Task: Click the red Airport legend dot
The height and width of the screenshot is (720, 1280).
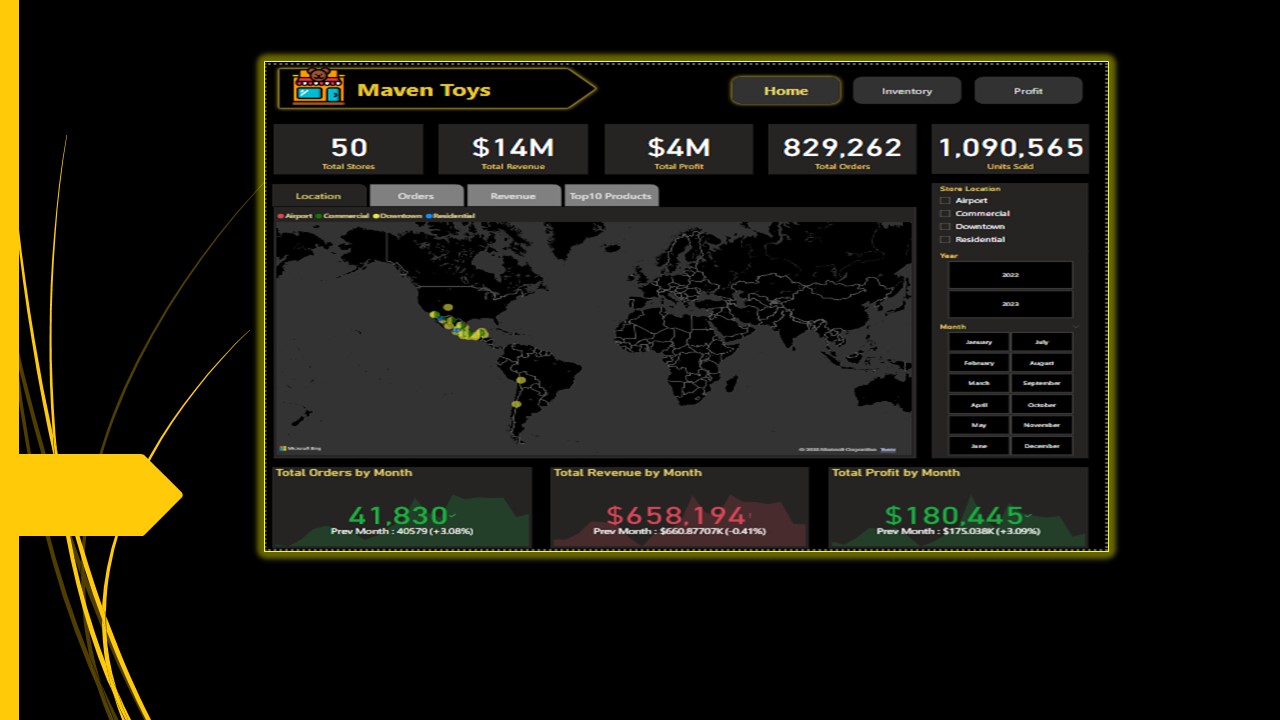Action: tap(281, 216)
